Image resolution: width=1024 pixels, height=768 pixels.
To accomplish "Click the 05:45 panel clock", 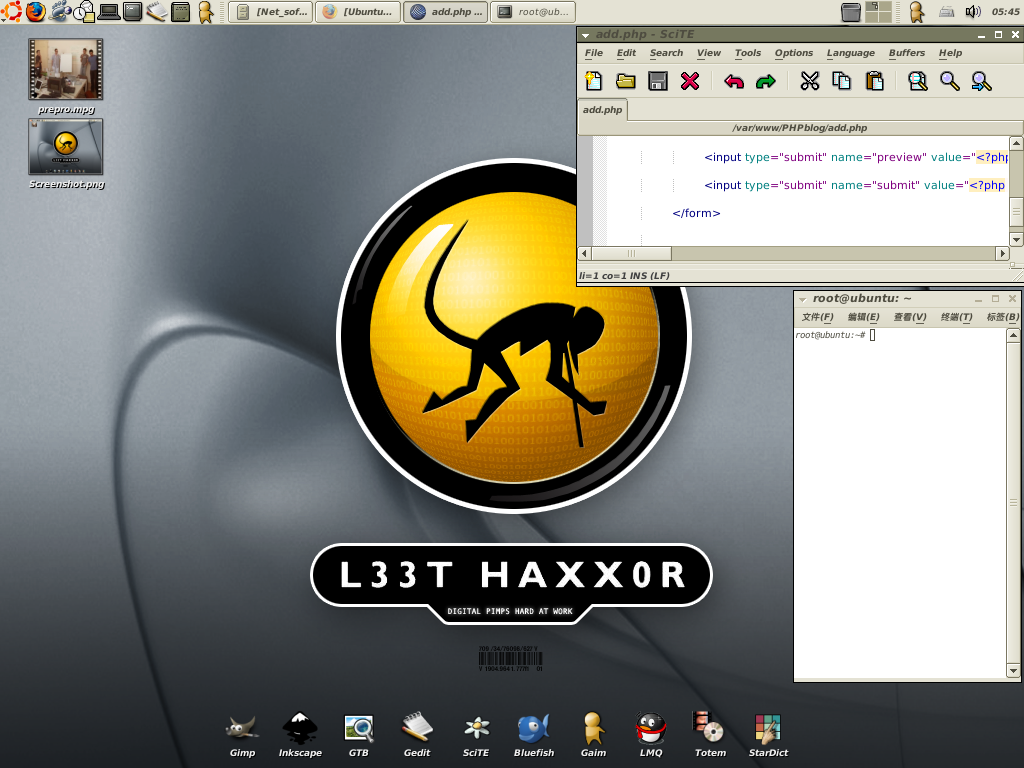I will (1005, 12).
